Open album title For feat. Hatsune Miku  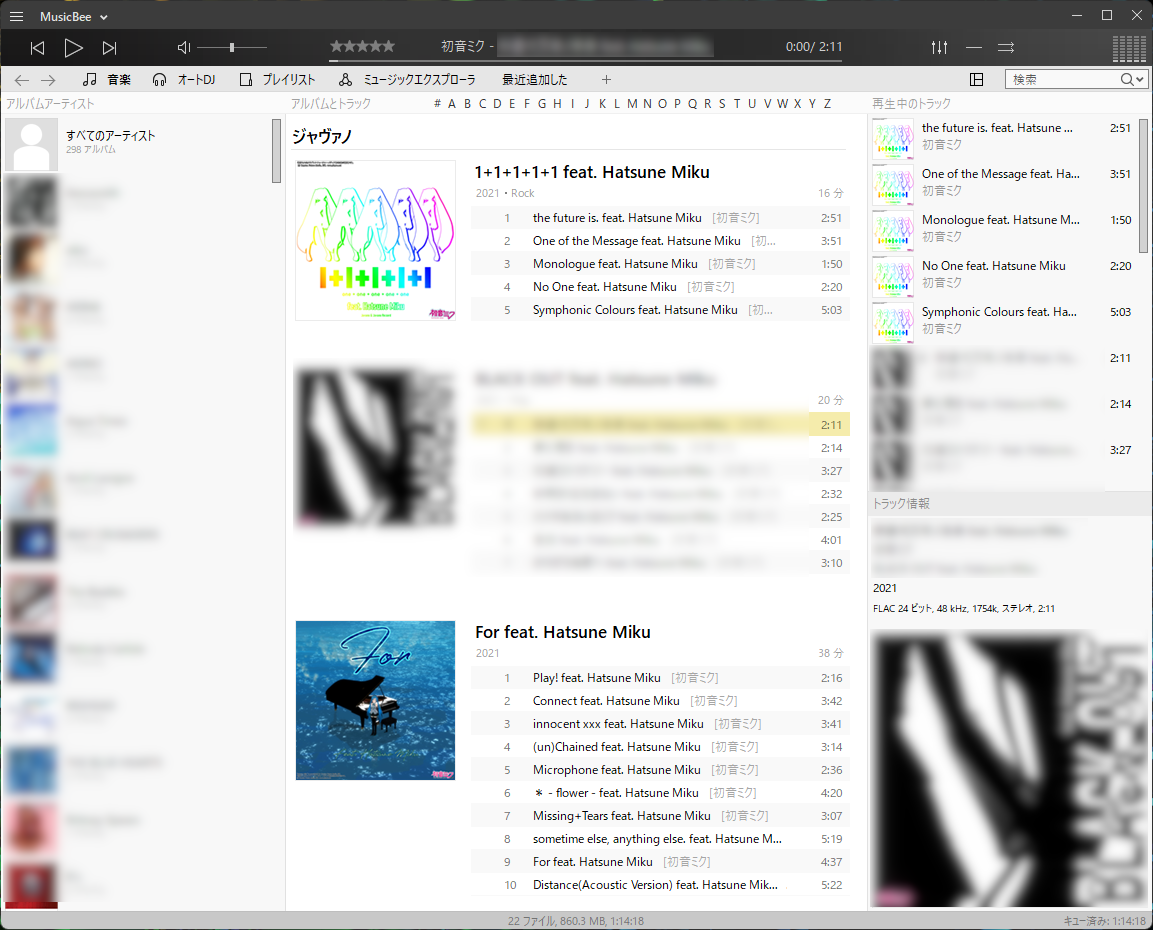tap(563, 632)
